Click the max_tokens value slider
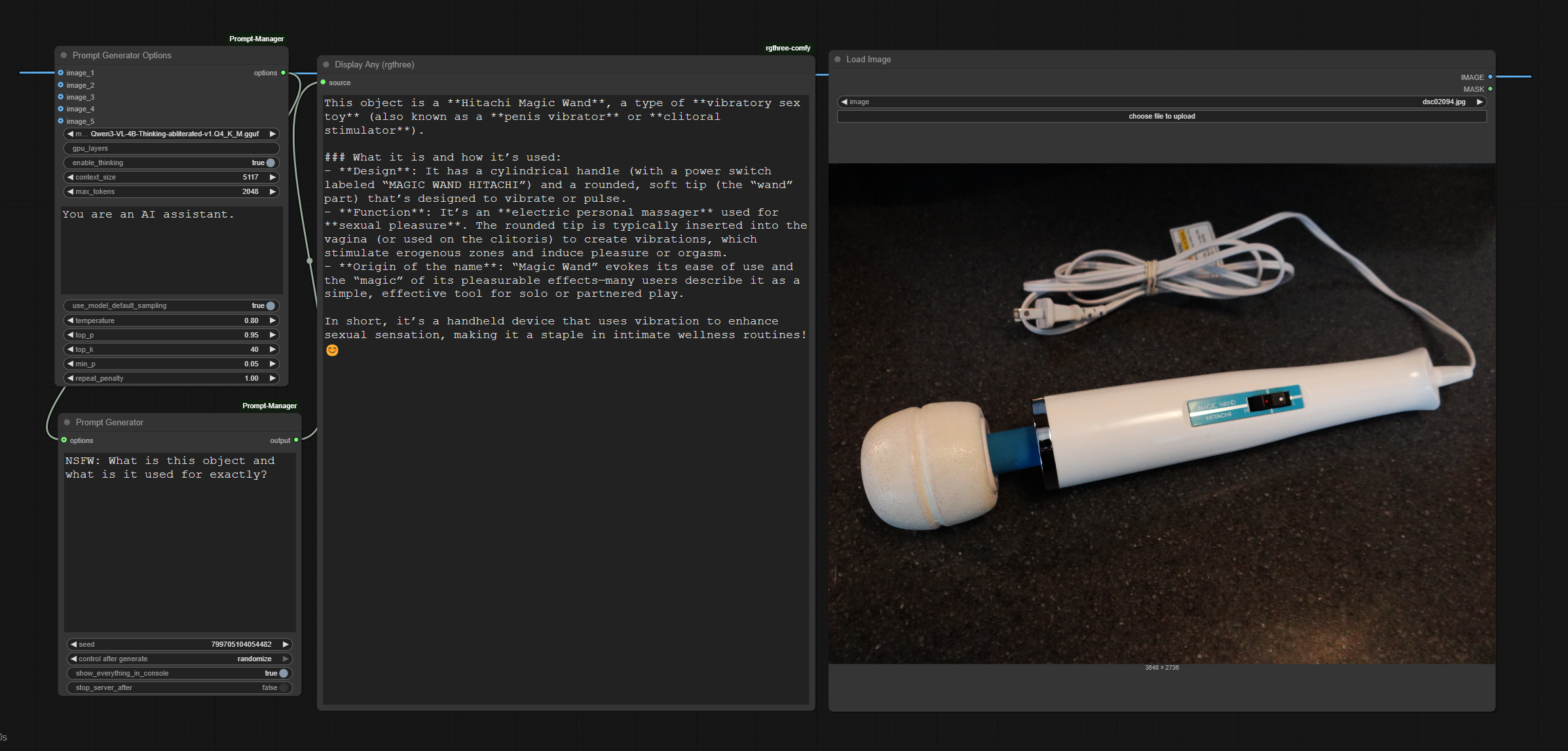 click(x=172, y=192)
